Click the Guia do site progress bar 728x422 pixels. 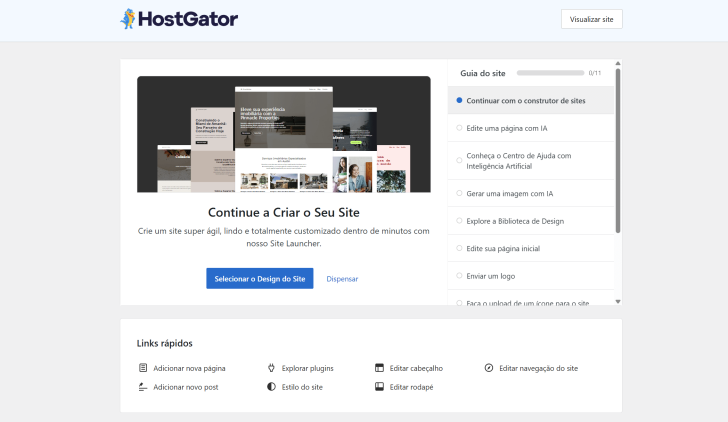coord(550,73)
